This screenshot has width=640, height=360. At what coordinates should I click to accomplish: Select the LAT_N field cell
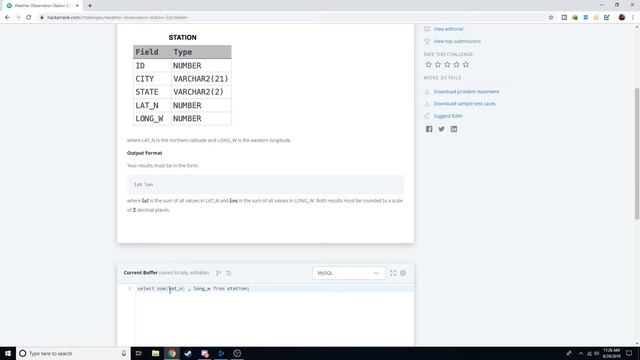[152, 105]
